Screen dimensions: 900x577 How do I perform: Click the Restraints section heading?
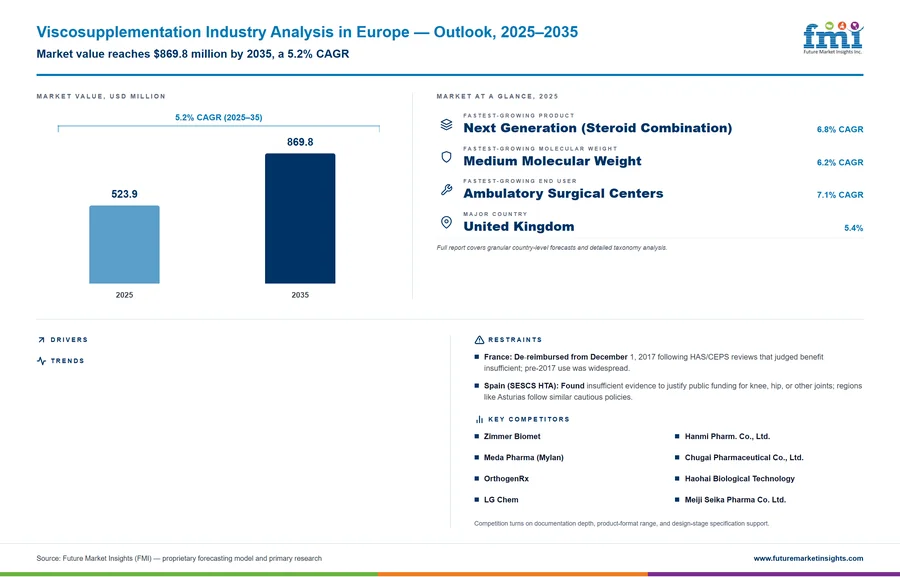(515, 340)
